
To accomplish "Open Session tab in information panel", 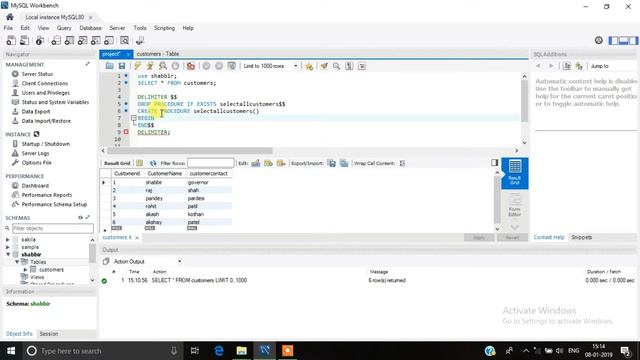I will tap(49, 333).
